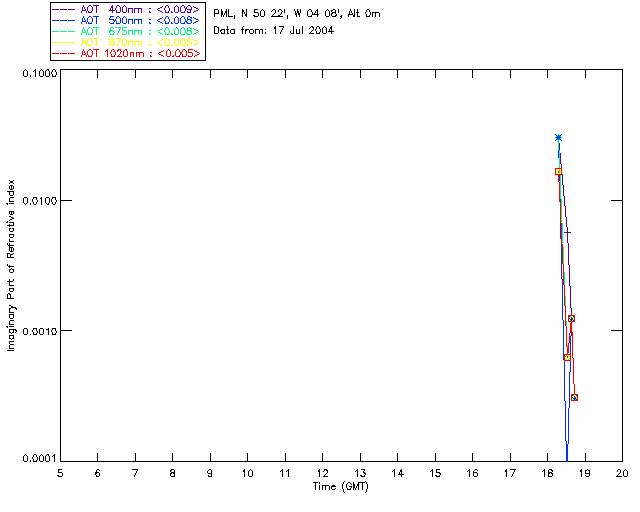This screenshot has height=512, width=640.
Task: Click the purple plus marker near 0.006
Action: pos(567,232)
